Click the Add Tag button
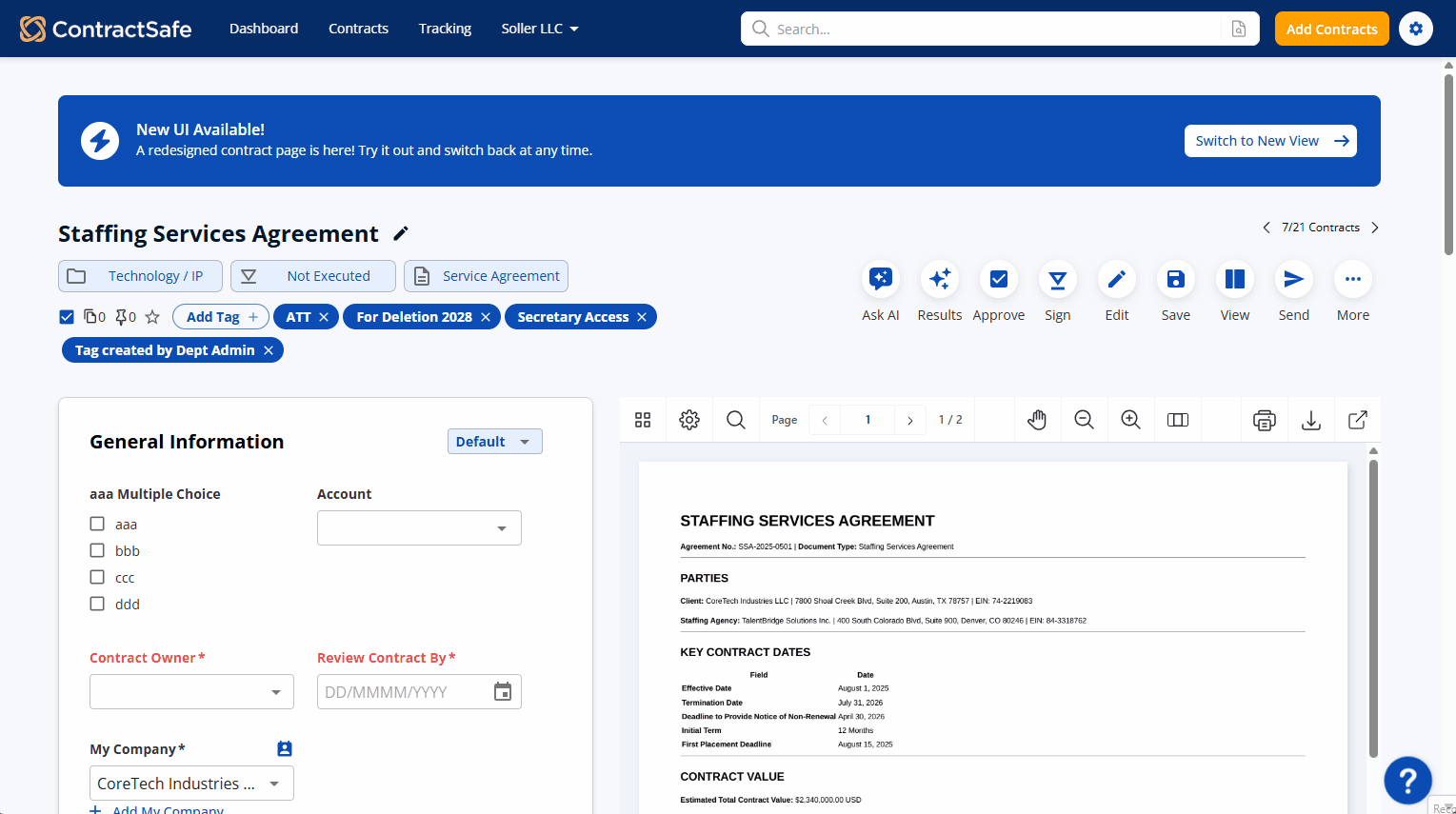 click(221, 317)
